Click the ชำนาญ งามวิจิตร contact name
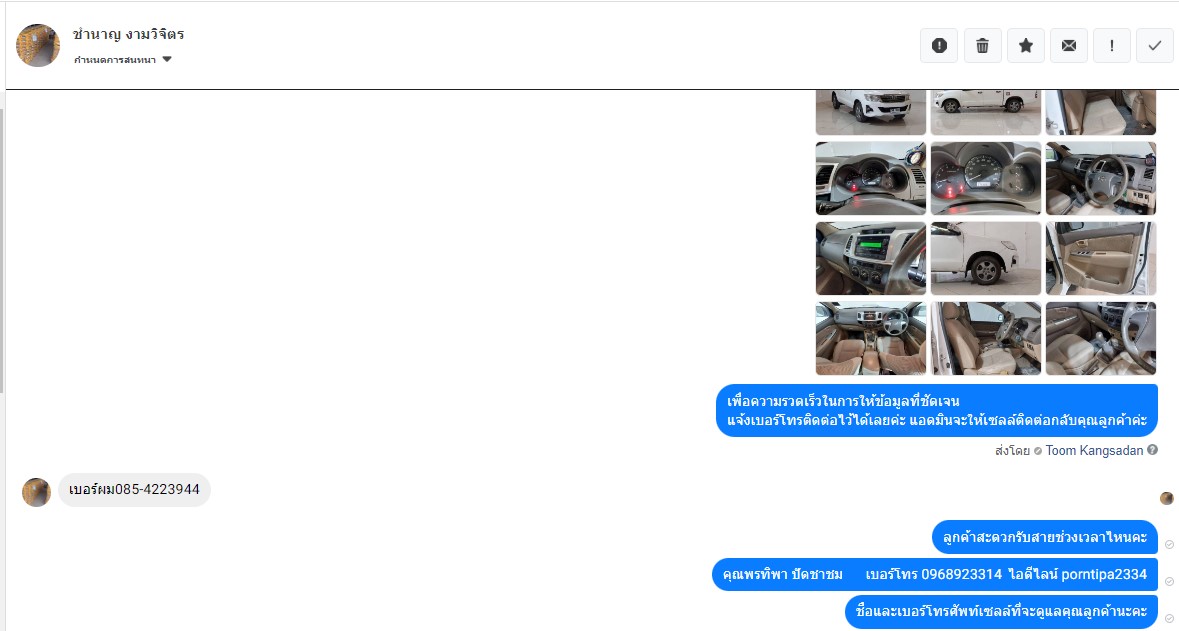 (x=129, y=34)
